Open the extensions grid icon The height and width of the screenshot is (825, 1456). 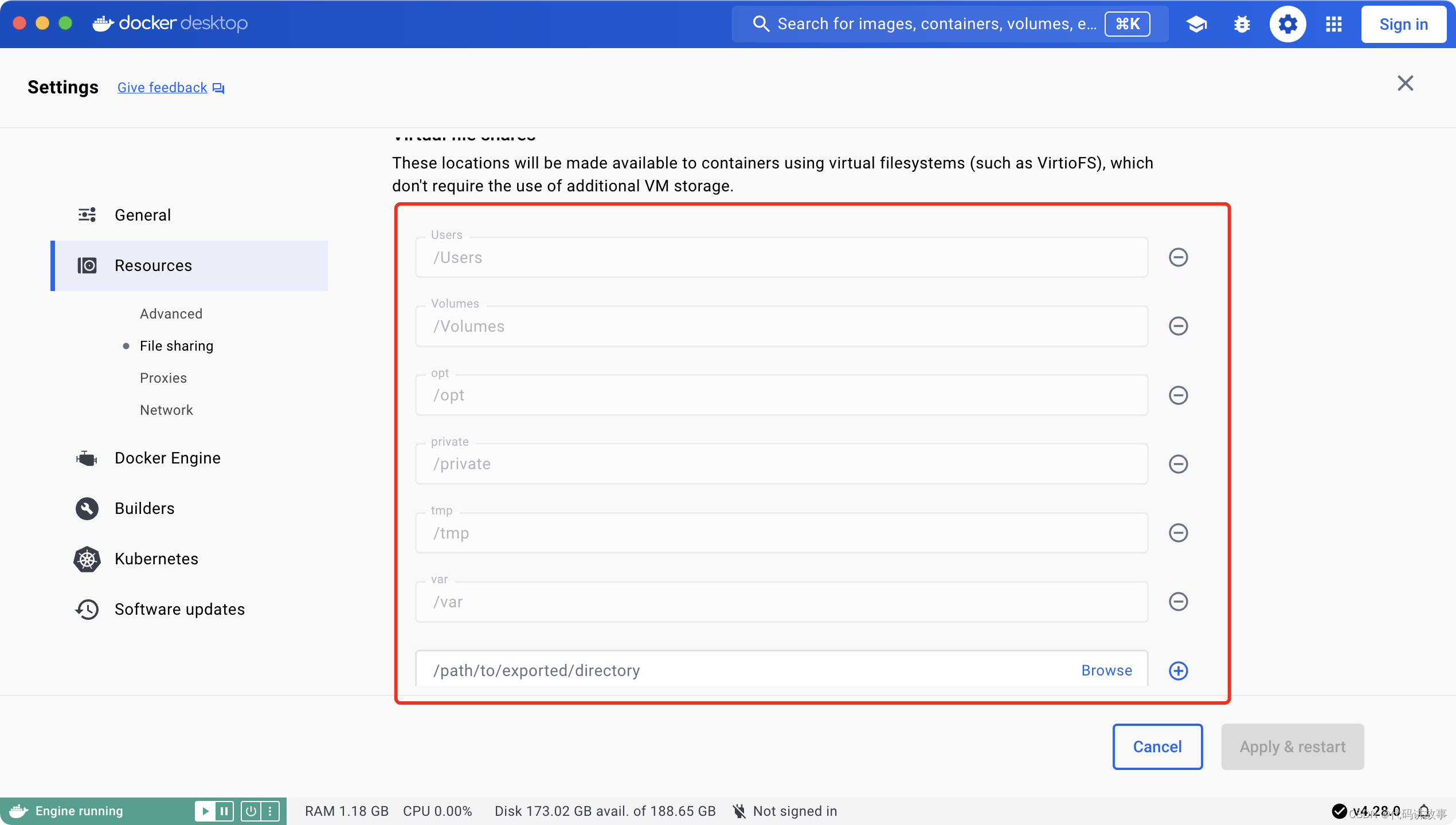click(1334, 24)
